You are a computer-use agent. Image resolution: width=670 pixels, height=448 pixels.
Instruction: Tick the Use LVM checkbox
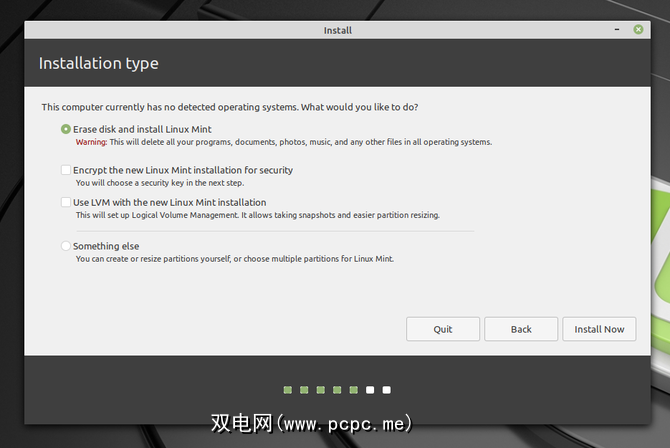point(66,203)
